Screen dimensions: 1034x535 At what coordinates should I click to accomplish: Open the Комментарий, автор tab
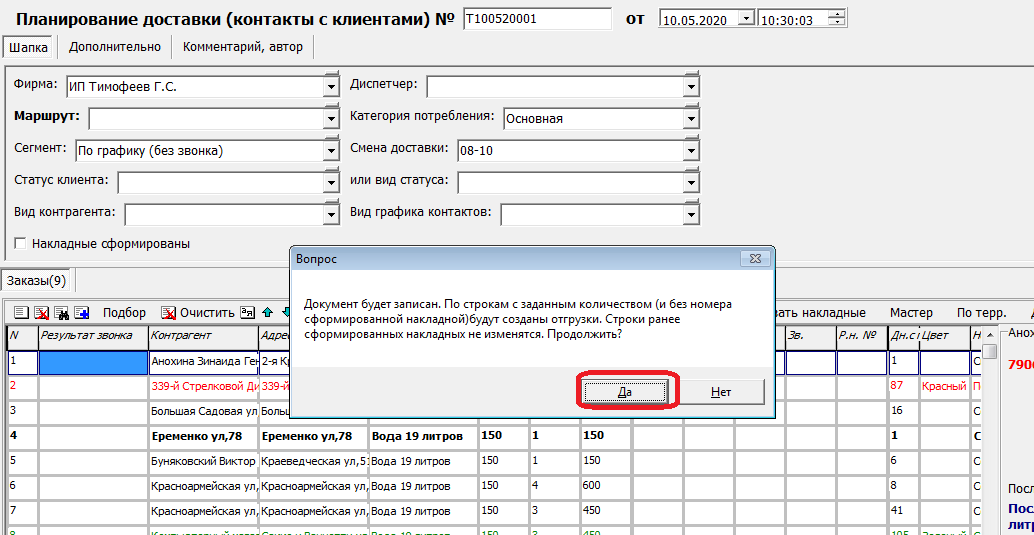pos(243,47)
